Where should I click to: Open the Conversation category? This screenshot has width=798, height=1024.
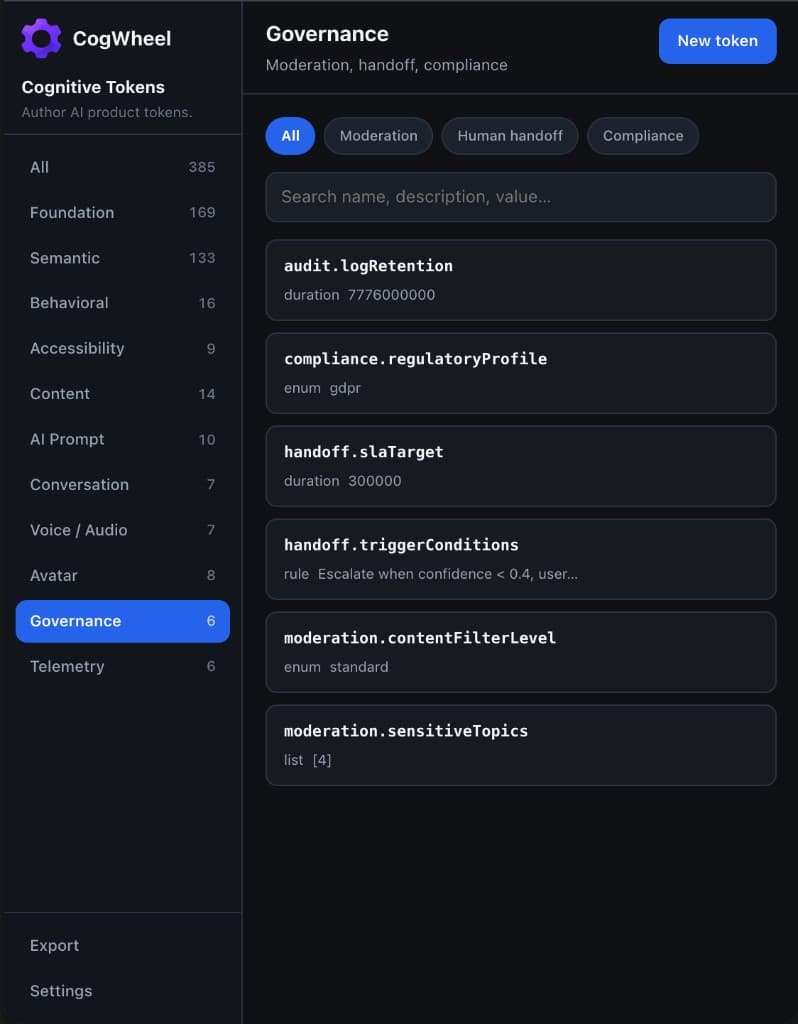point(122,485)
